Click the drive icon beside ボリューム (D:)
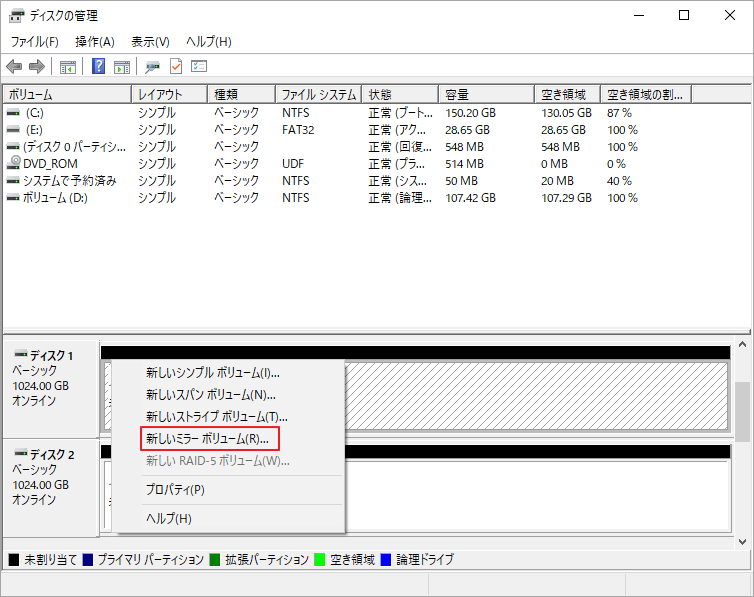This screenshot has width=754, height=597. click(x=13, y=198)
